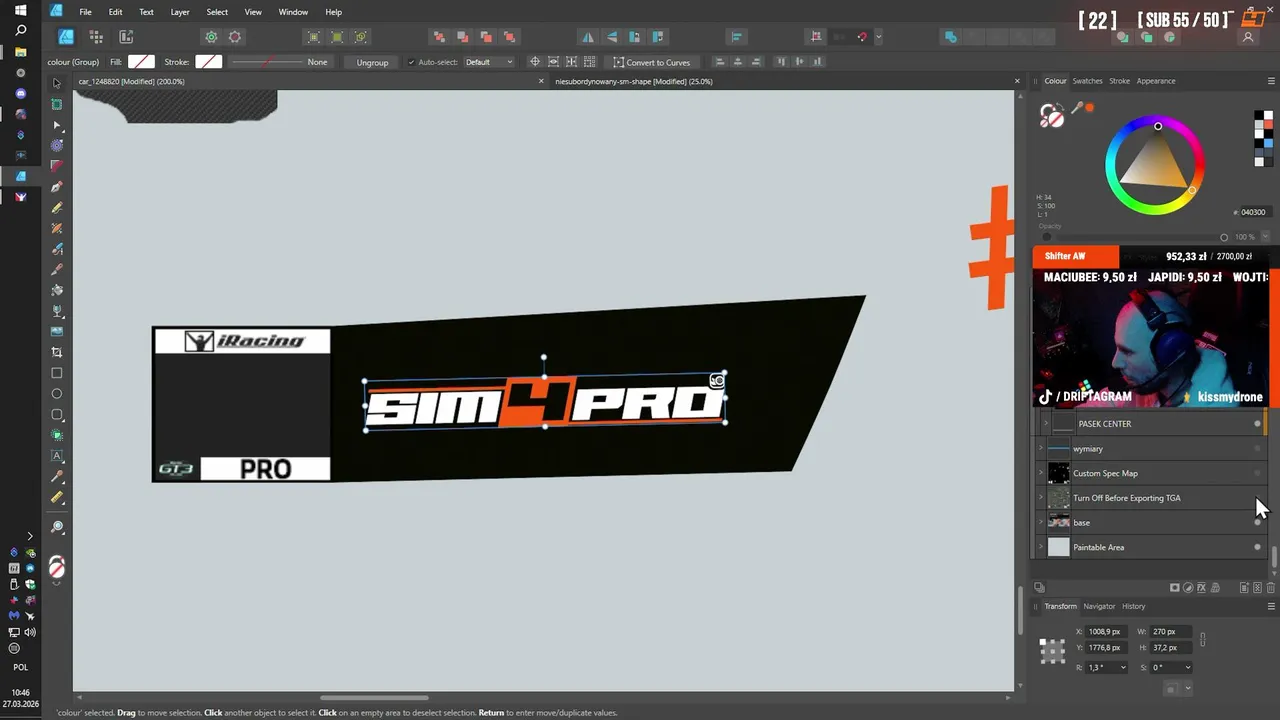
Task: Click the colour picker eyedropper
Action: [1077, 108]
